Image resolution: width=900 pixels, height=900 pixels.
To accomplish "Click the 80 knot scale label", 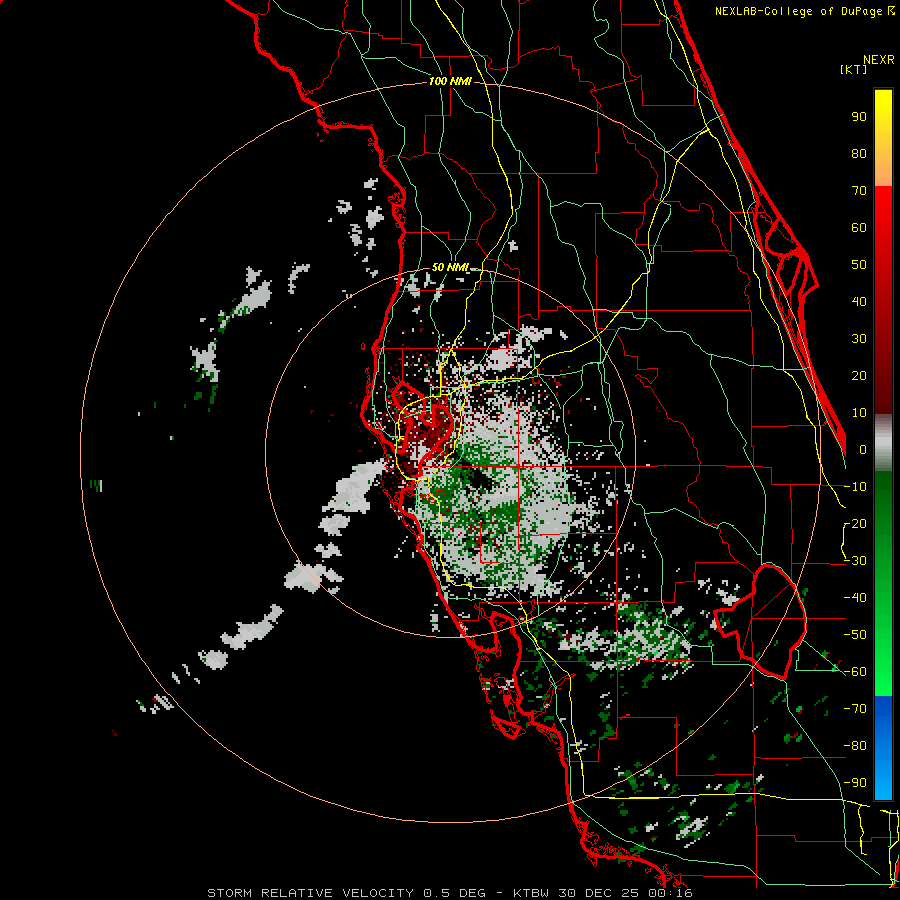I will (859, 153).
